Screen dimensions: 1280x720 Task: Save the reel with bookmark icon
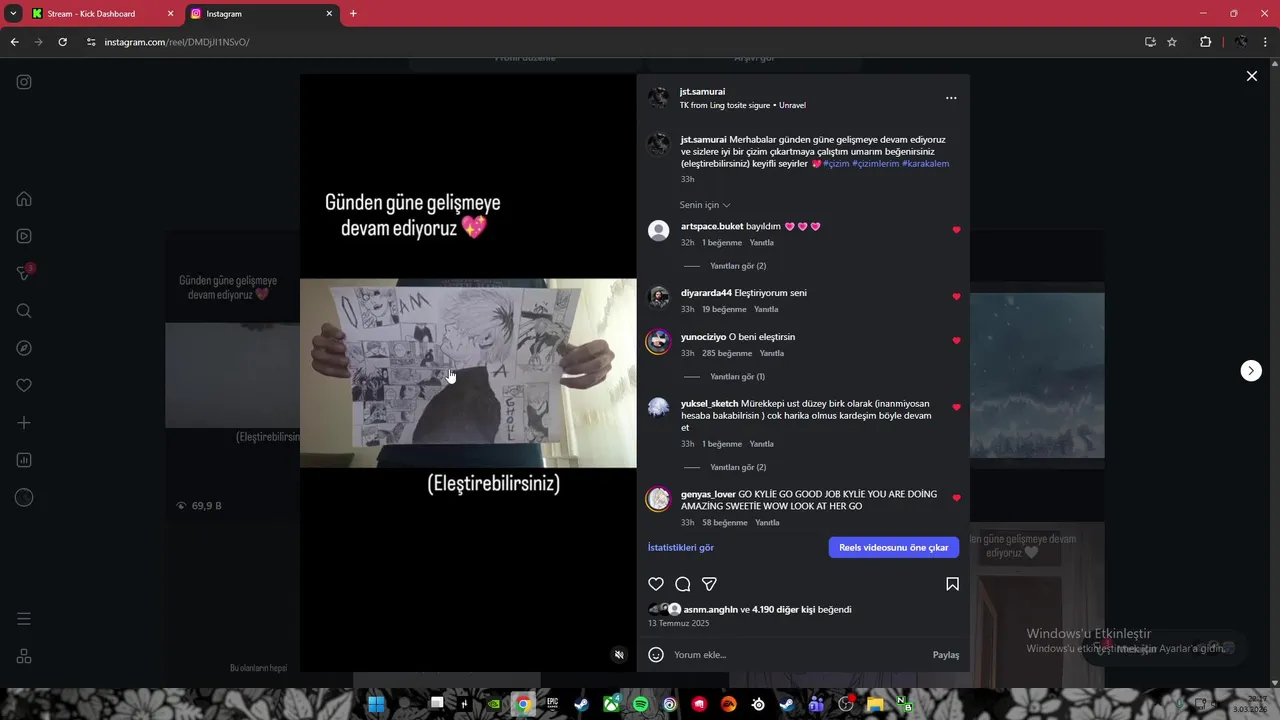coord(952,584)
